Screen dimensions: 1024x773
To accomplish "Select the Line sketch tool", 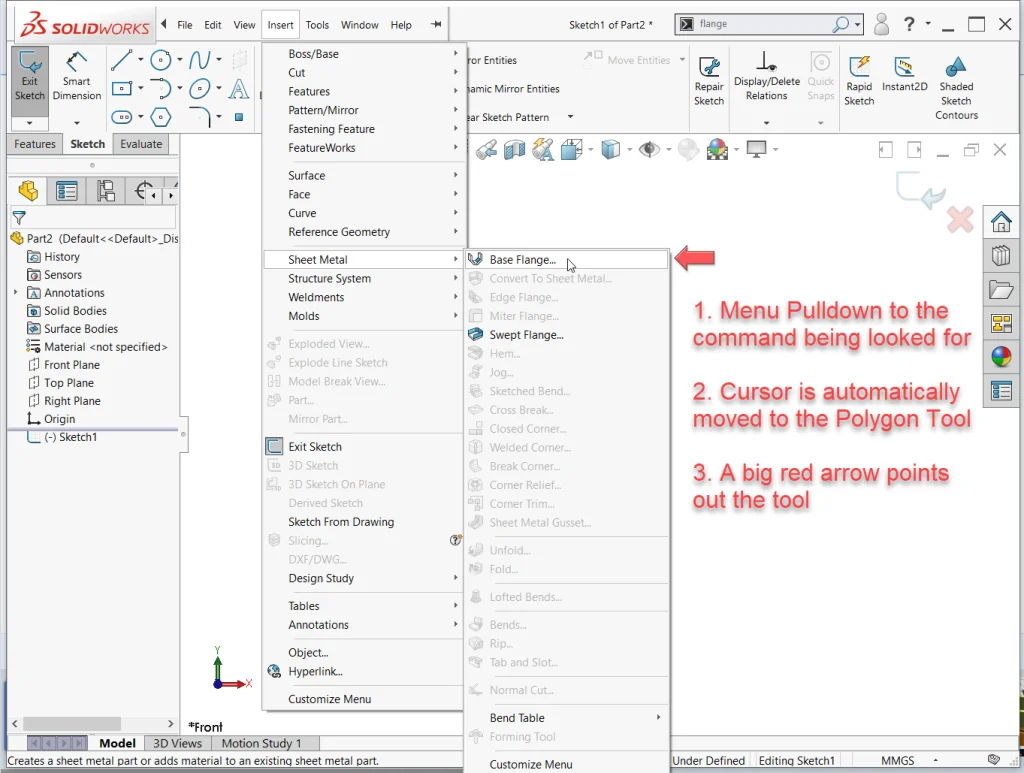I will [x=121, y=60].
